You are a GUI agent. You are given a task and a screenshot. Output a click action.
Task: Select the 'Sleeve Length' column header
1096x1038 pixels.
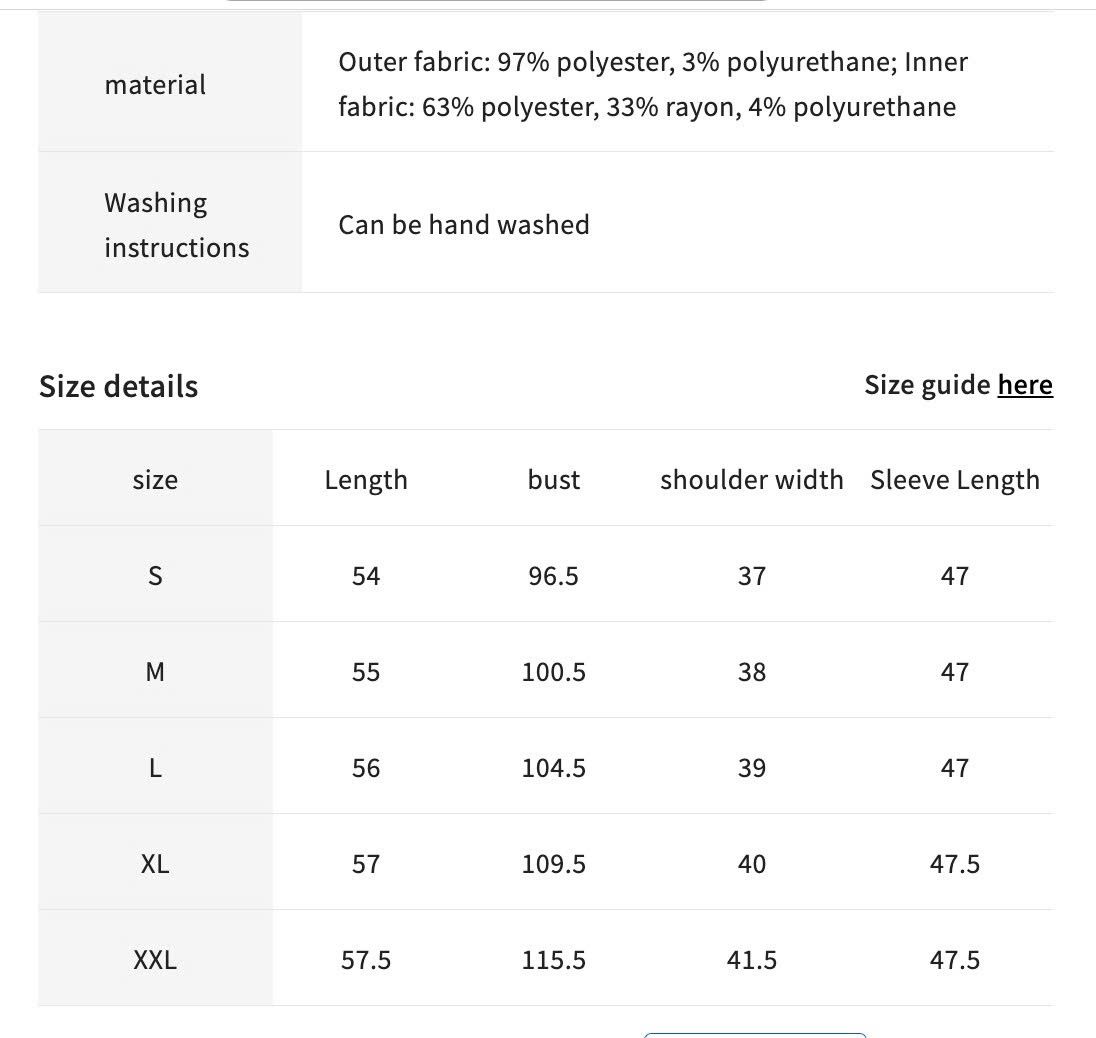pyautogui.click(x=955, y=480)
